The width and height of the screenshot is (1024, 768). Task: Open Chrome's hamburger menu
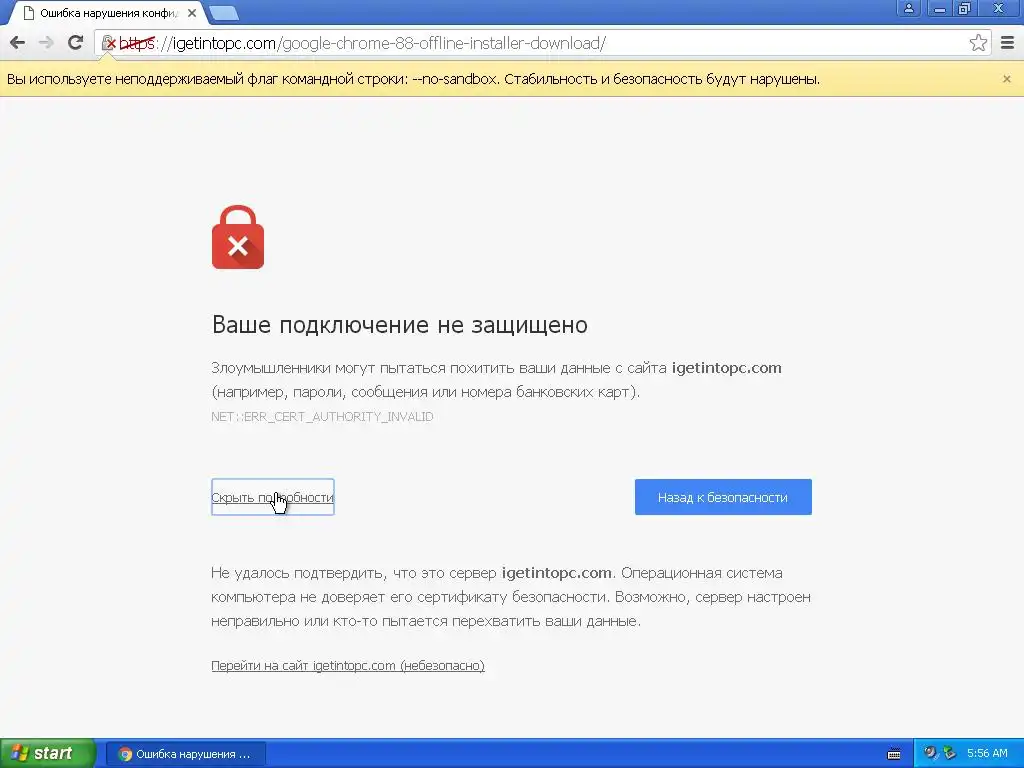[x=1008, y=43]
